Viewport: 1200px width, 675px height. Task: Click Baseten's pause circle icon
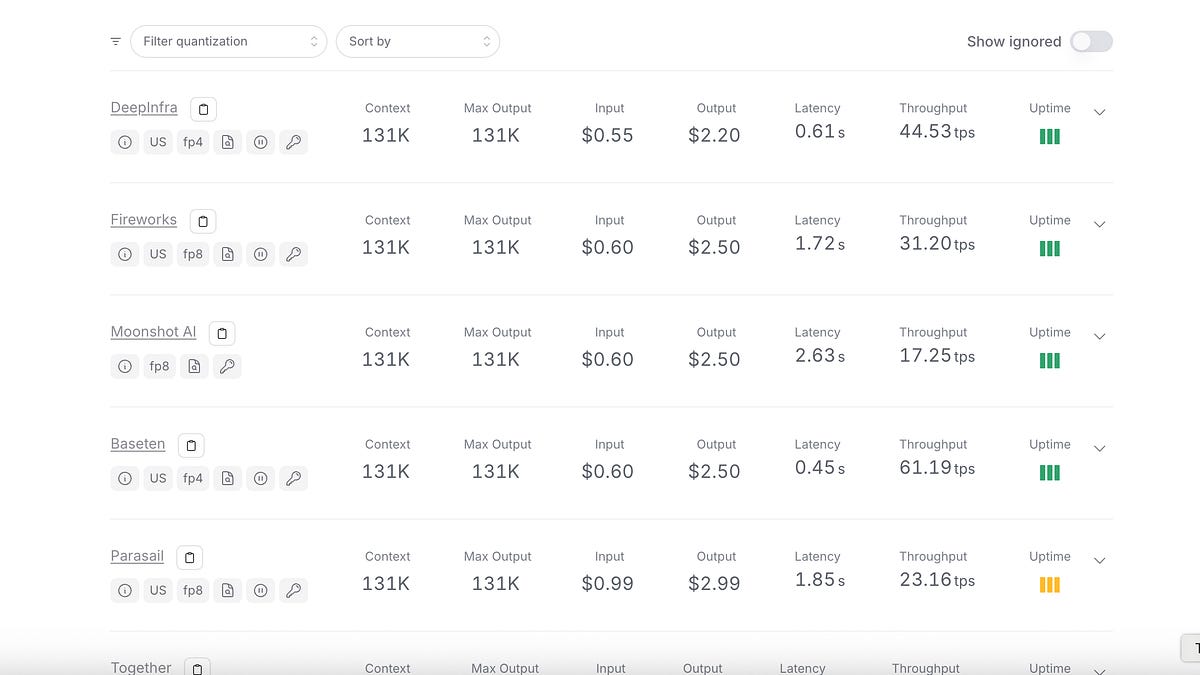(260, 478)
